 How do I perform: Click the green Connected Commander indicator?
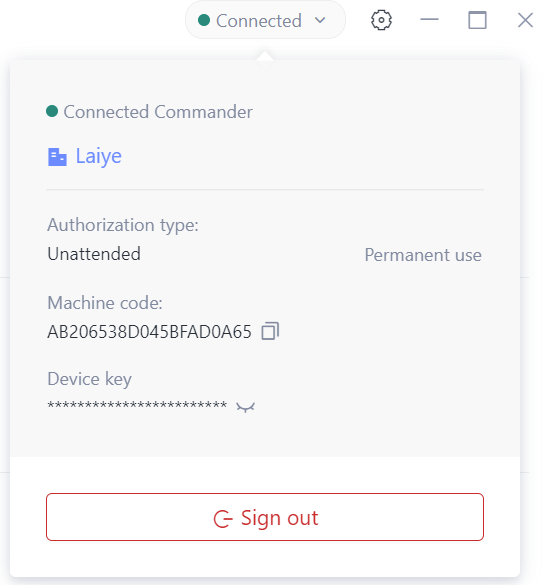click(52, 111)
